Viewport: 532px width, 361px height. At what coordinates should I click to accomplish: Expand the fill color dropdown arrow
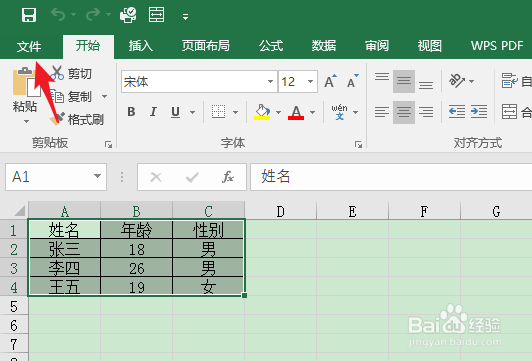pyautogui.click(x=278, y=112)
